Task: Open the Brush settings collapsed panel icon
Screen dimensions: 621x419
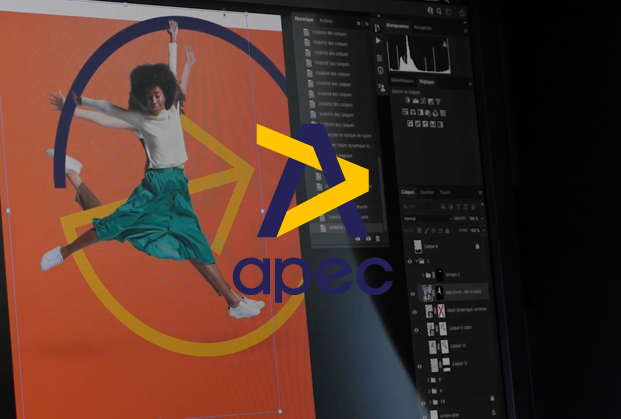Action: click(377, 27)
